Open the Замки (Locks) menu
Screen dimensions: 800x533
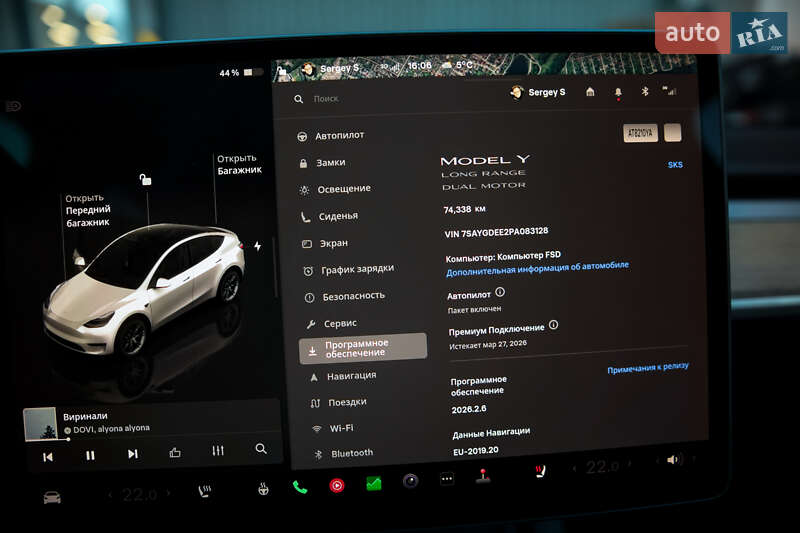click(322, 163)
